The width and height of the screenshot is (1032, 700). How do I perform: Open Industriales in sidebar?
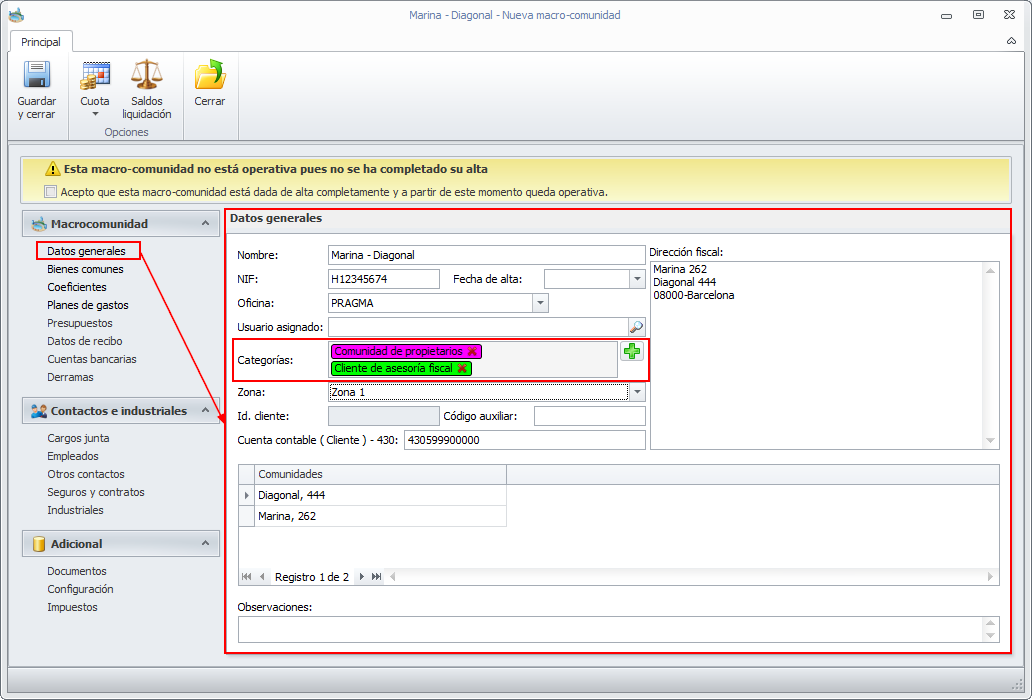[75, 510]
